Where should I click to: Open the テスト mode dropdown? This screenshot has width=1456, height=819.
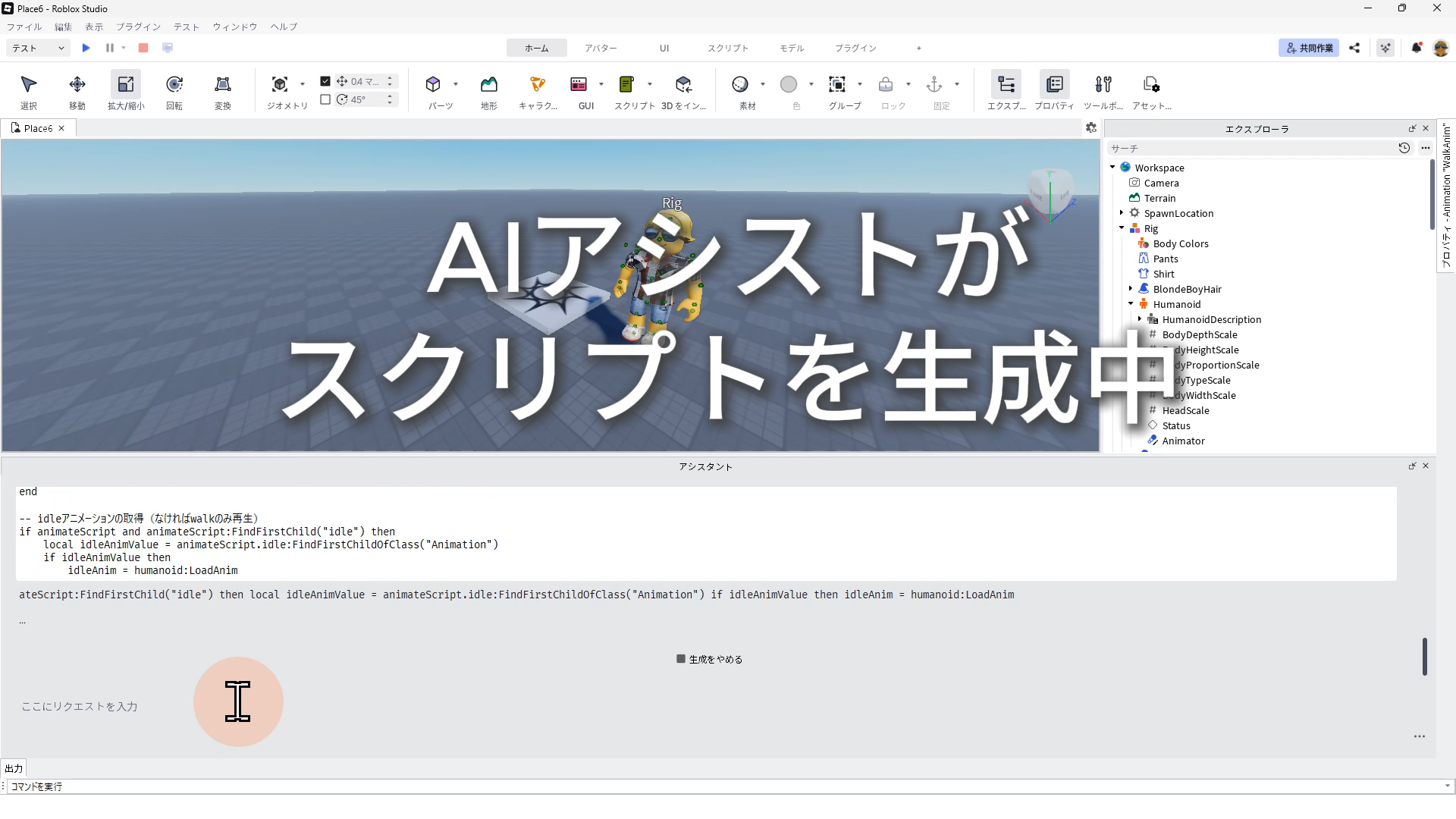(38, 48)
